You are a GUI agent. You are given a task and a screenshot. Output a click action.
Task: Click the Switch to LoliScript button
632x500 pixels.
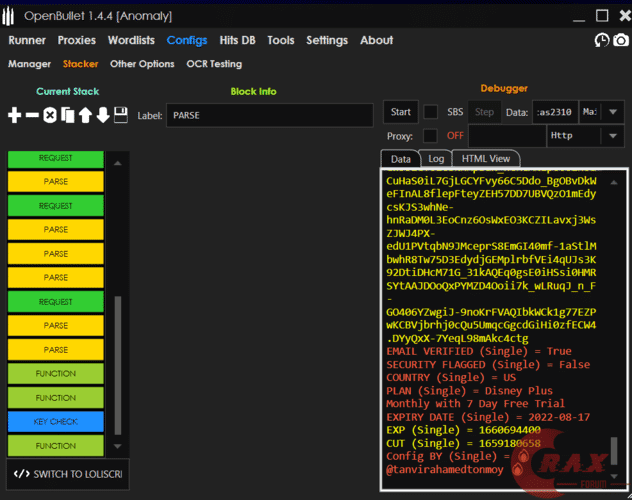pyautogui.click(x=67, y=473)
